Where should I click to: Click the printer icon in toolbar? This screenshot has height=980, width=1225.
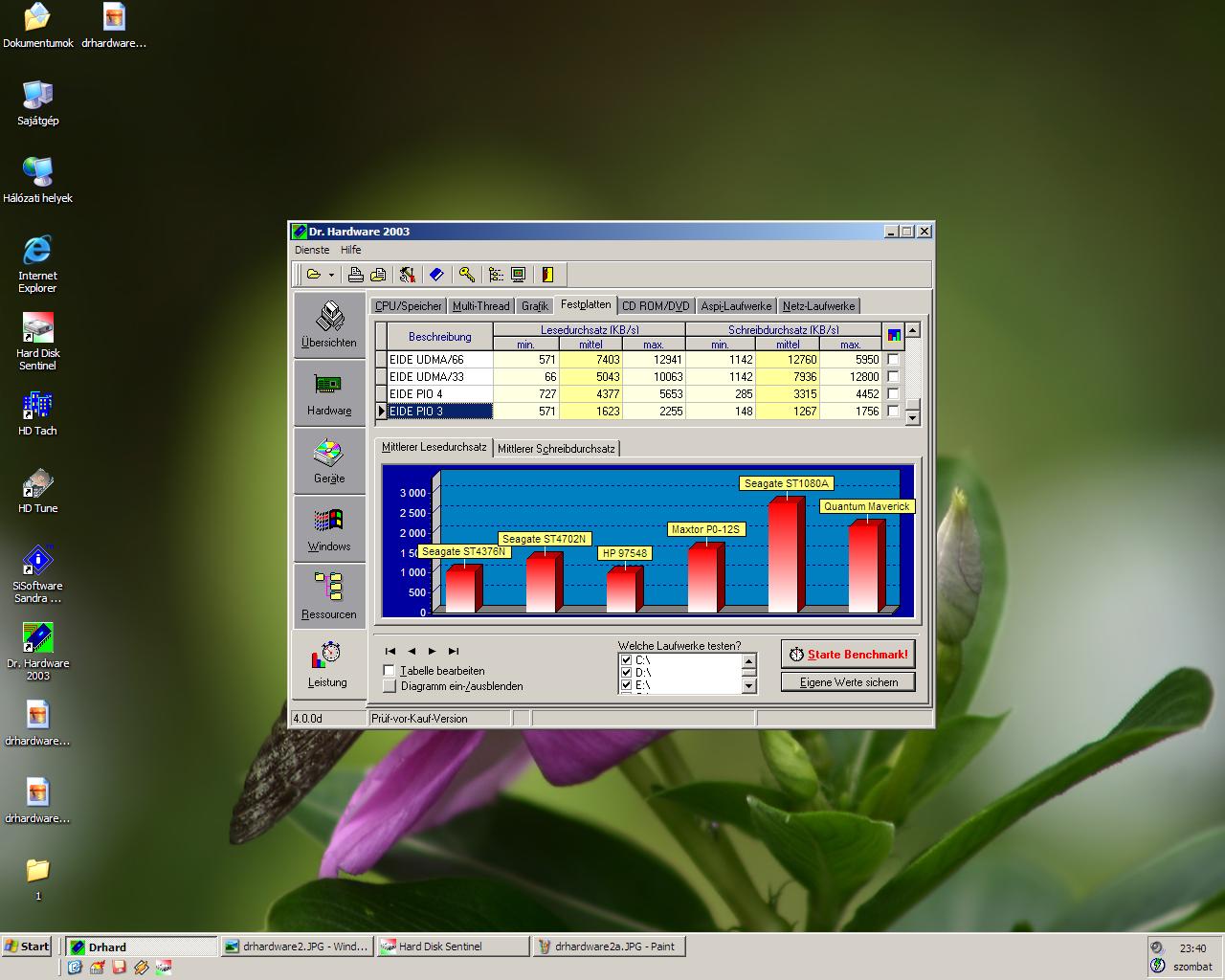click(355, 275)
